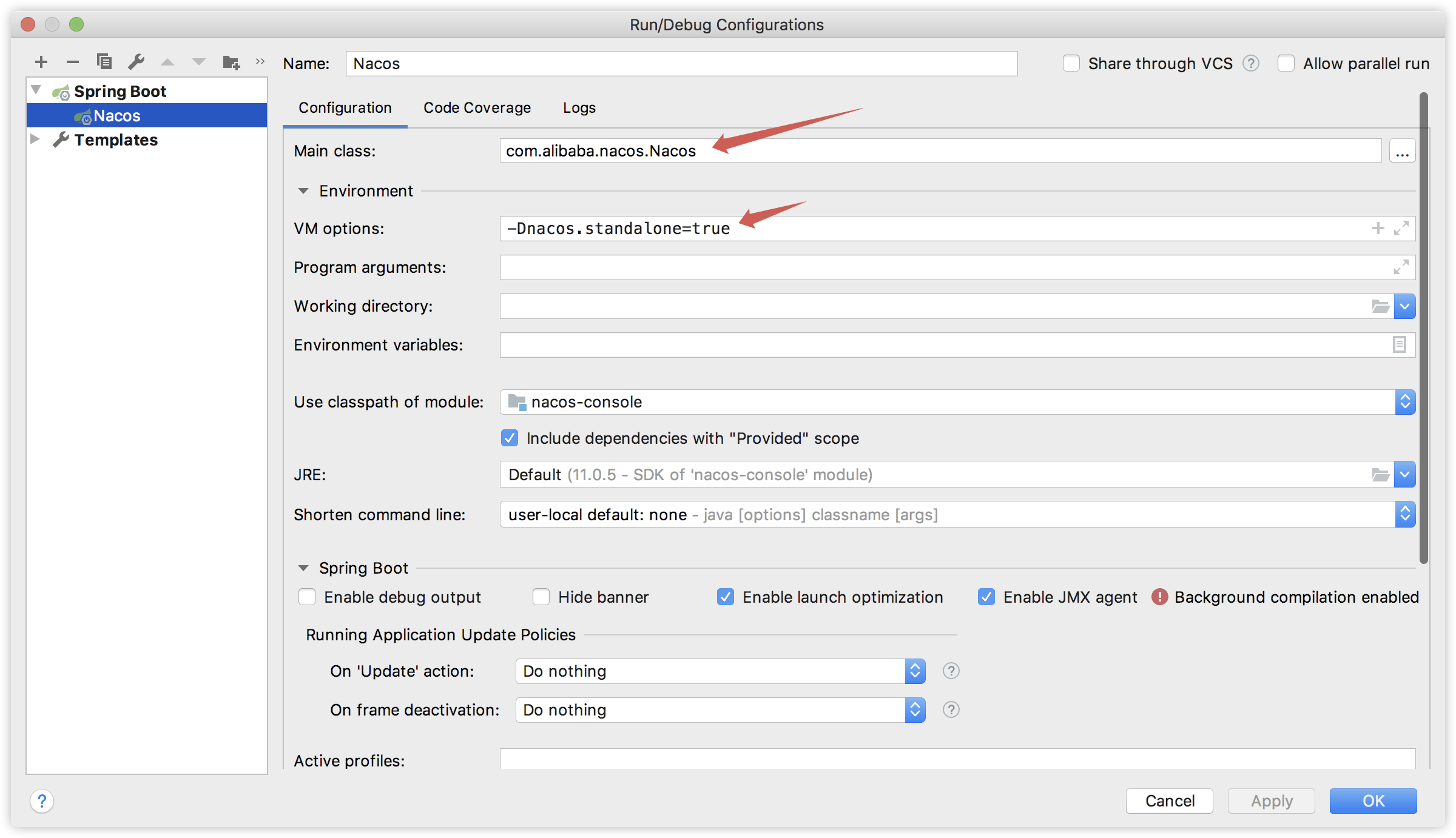Click the help question mark button at bottom left
Viewport: 1456px width, 838px height.
[42, 801]
